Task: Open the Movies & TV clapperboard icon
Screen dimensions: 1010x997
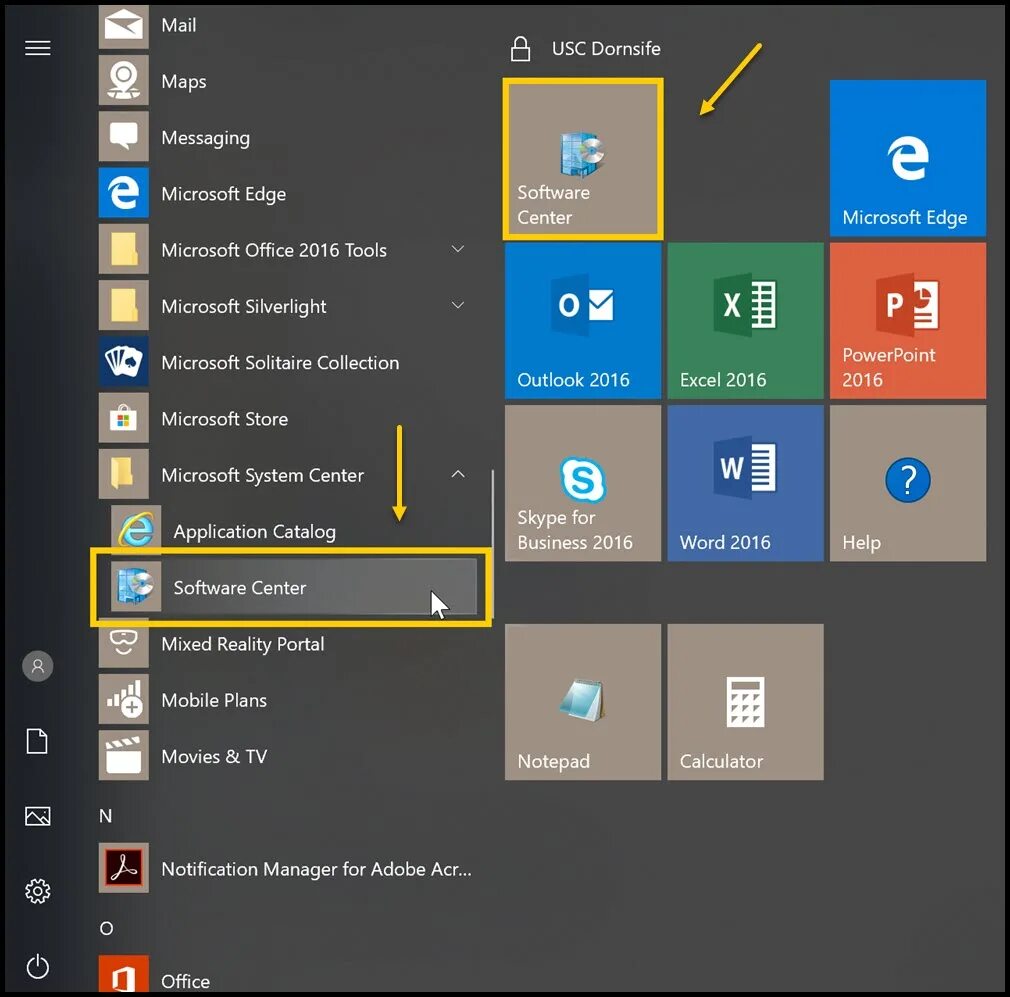Action: tap(123, 755)
